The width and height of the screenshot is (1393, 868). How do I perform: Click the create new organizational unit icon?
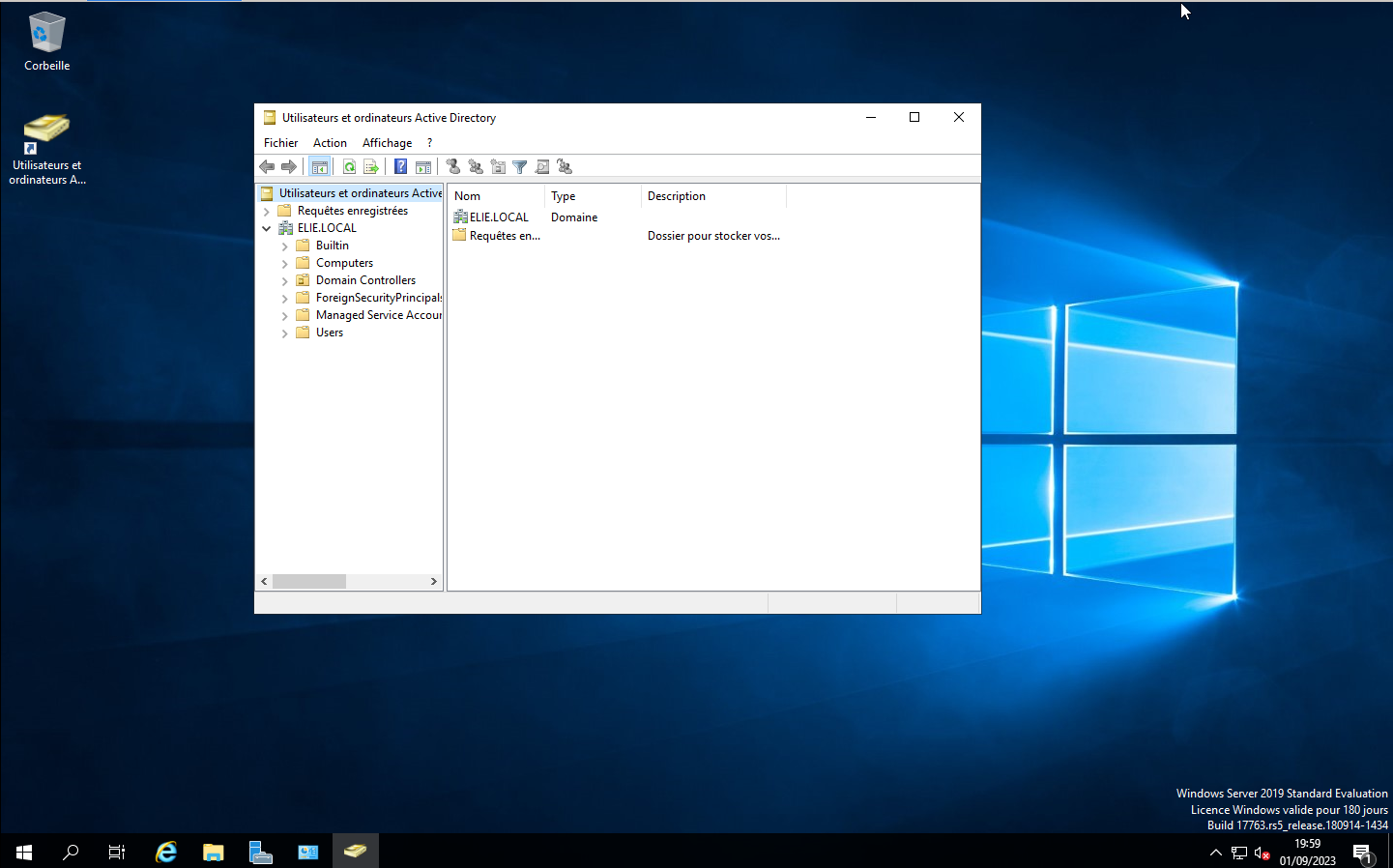point(498,167)
